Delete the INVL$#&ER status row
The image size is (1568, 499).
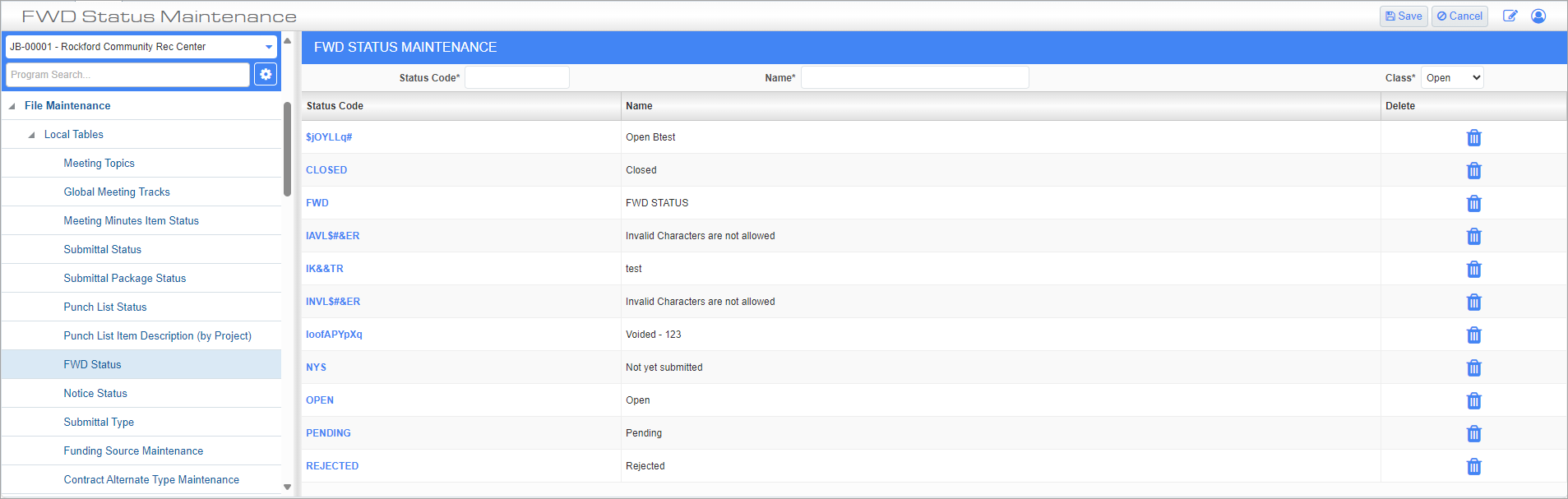tap(1473, 302)
